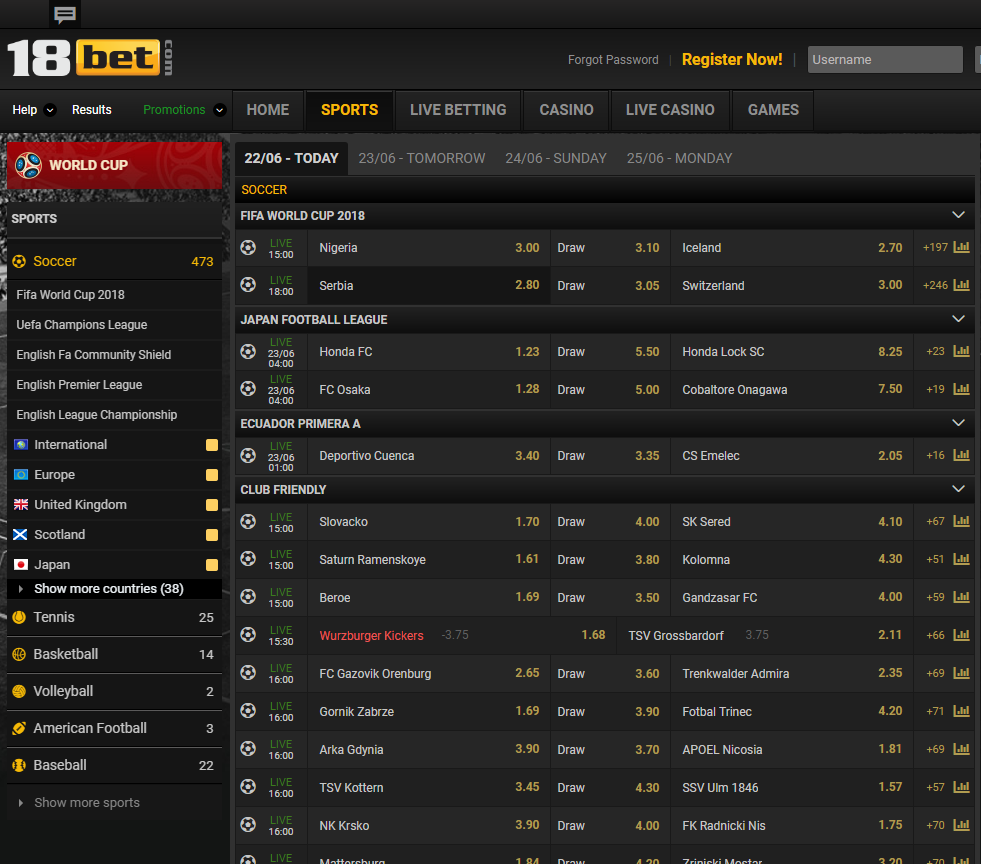The height and width of the screenshot is (864, 981).
Task: Click soccer ball icon in Serbia row
Action: [x=248, y=285]
